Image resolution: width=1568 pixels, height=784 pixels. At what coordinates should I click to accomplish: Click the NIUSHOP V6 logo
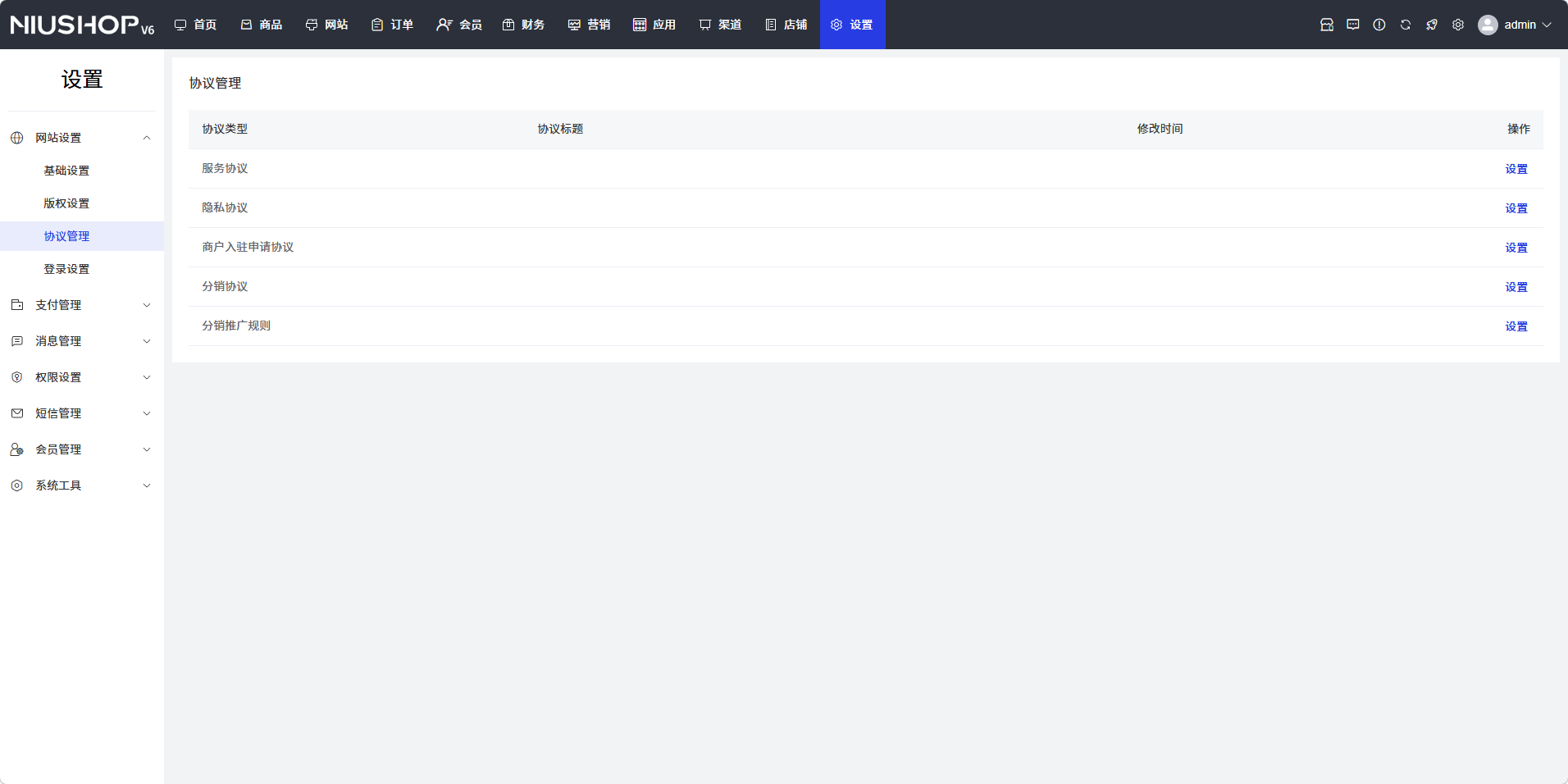pyautogui.click(x=82, y=25)
